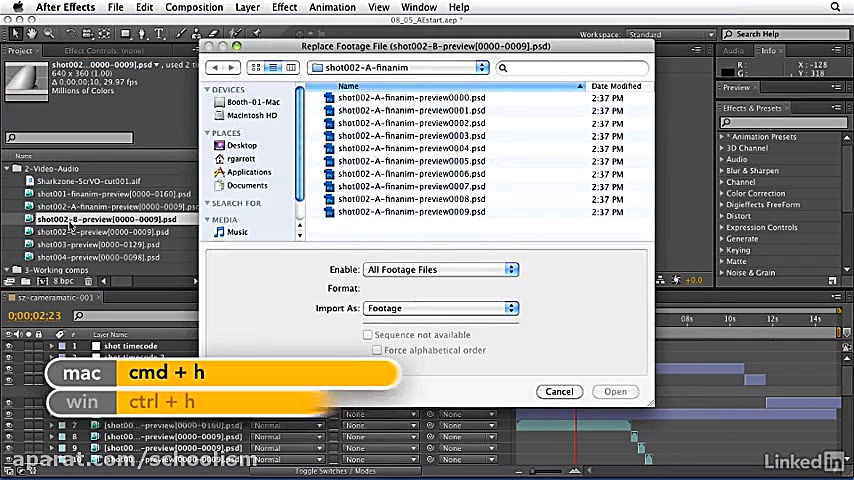Select the Roto Brush tool

pyautogui.click(x=235, y=33)
